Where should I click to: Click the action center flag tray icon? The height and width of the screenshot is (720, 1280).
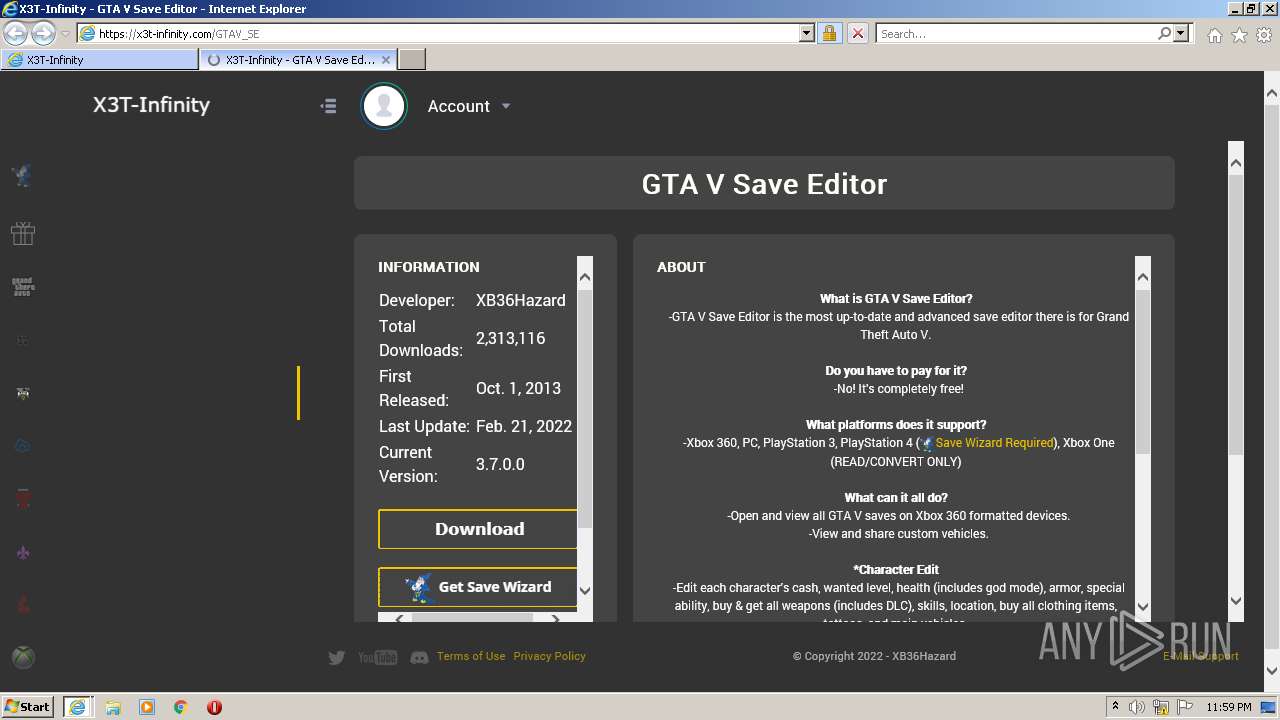[x=1184, y=707]
